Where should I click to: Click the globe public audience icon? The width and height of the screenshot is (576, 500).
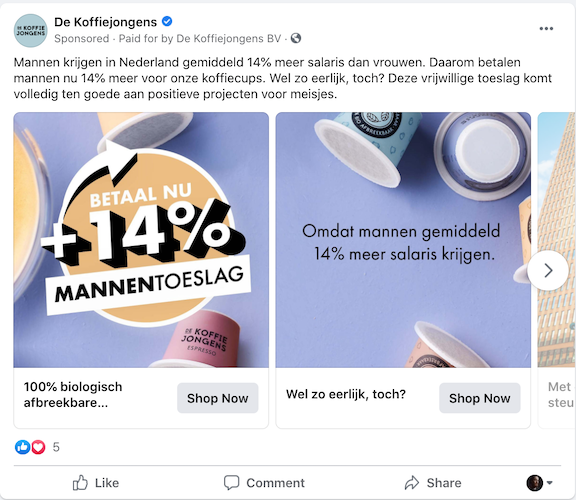296,38
